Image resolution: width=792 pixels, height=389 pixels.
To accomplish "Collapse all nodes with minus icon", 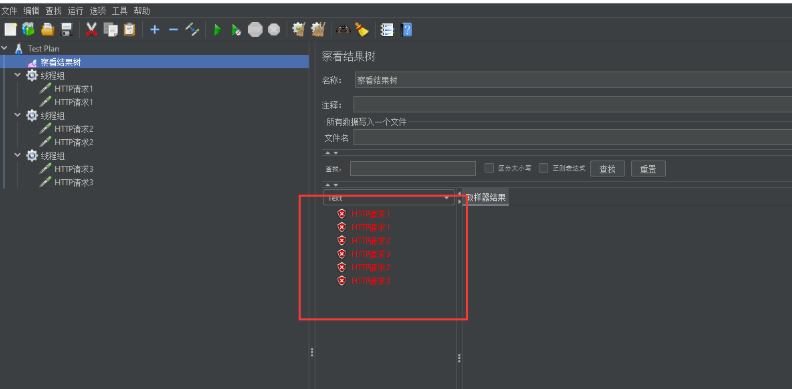I will click(173, 30).
